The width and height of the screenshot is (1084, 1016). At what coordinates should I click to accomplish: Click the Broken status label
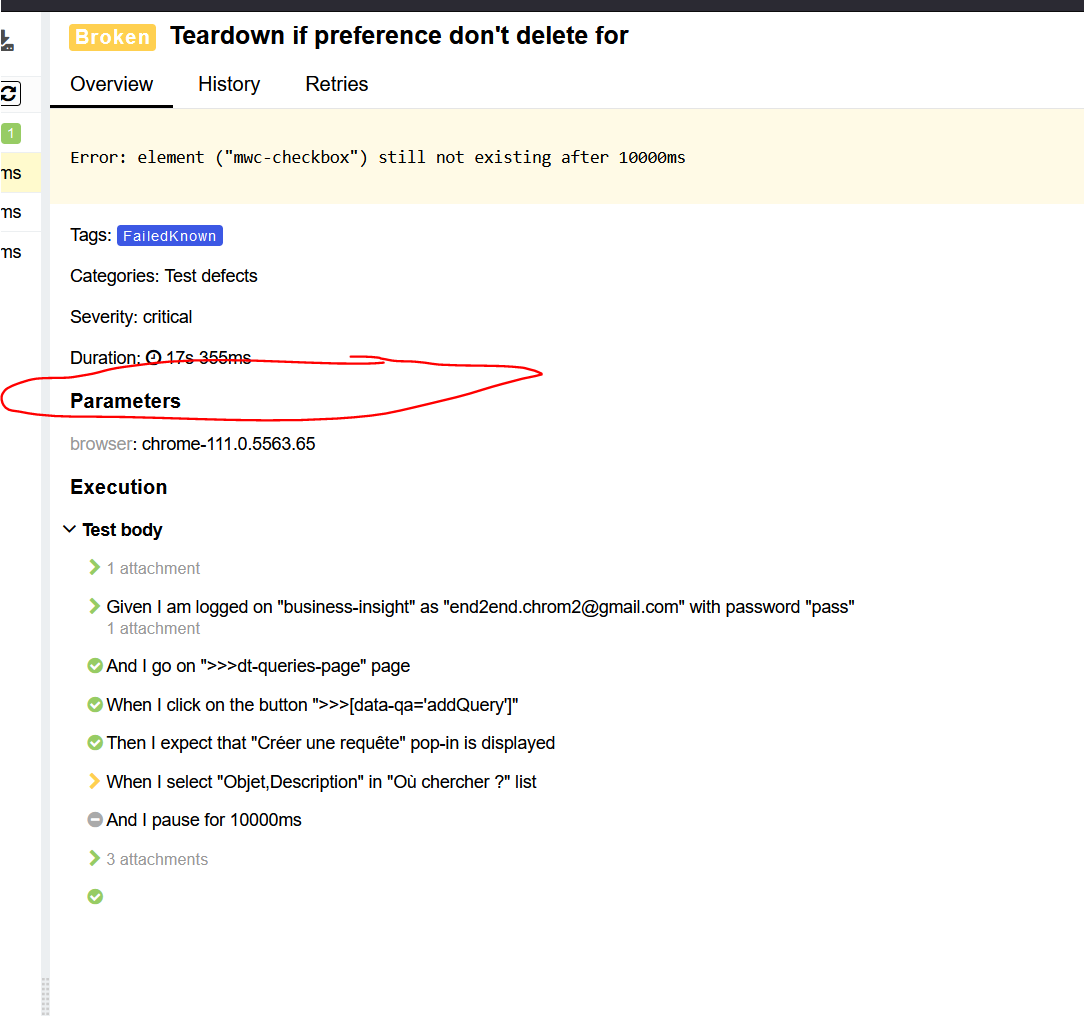[x=112, y=36]
